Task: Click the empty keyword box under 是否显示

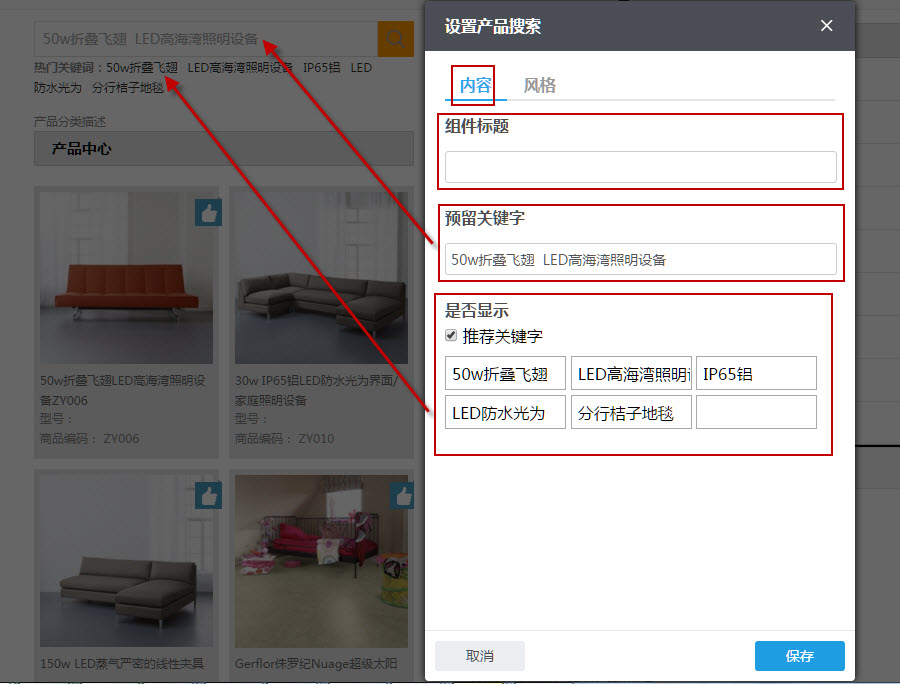Action: (x=756, y=411)
